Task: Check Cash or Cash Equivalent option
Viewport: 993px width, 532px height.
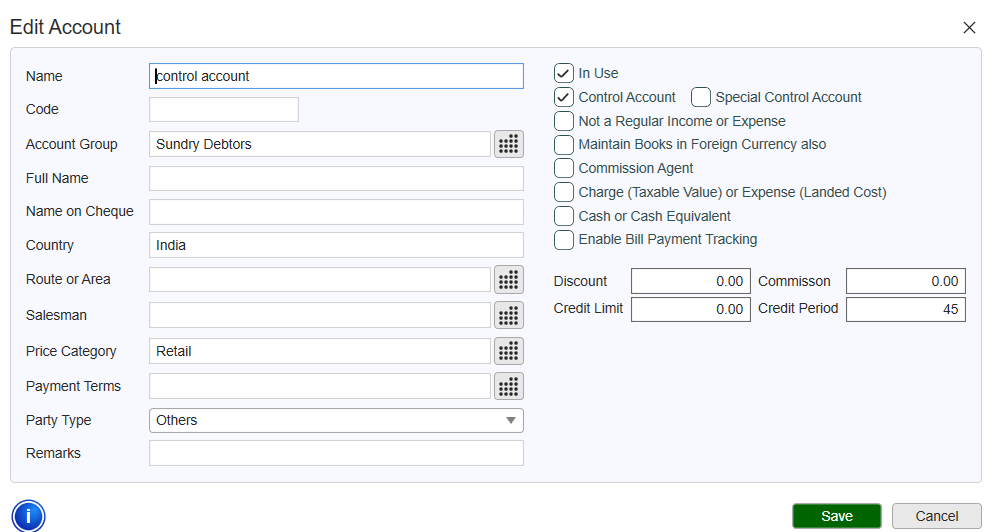Action: 564,216
